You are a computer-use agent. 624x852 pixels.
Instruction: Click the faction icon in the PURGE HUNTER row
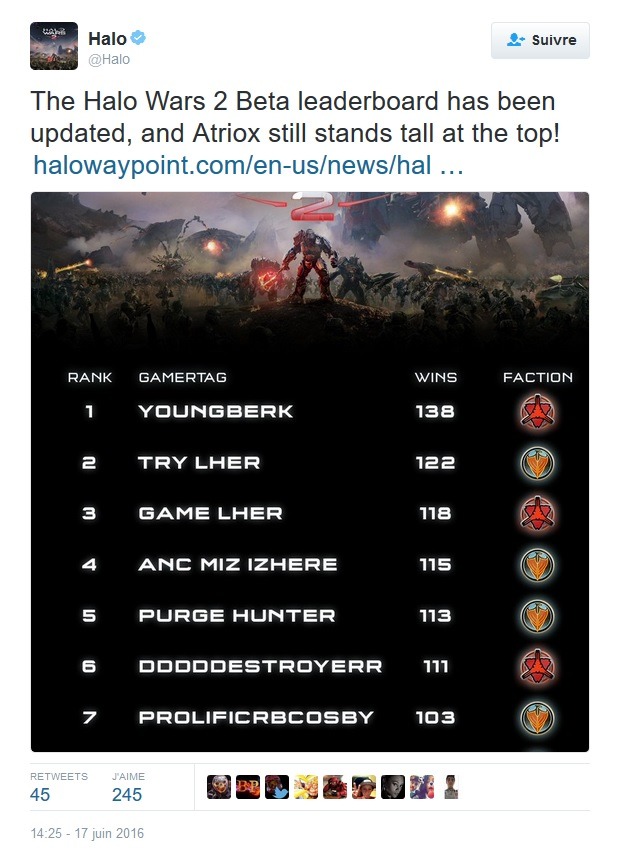[x=538, y=615]
